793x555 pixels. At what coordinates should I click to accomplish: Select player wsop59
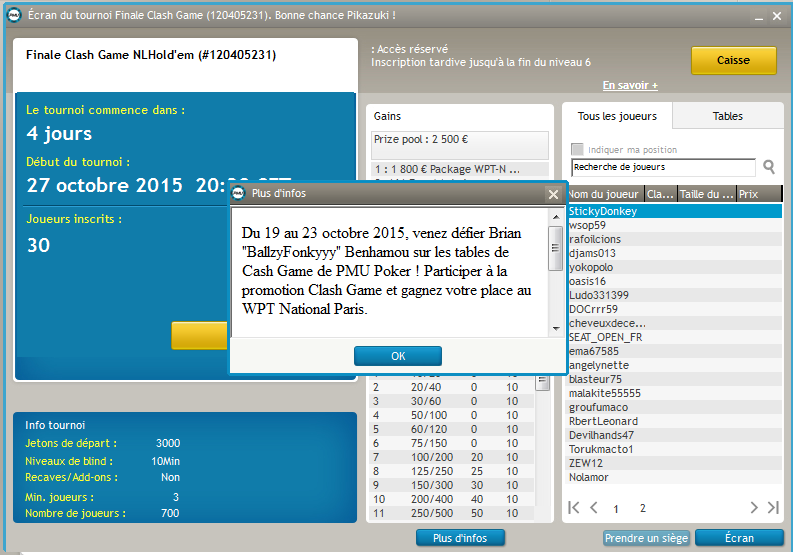pyautogui.click(x=674, y=225)
